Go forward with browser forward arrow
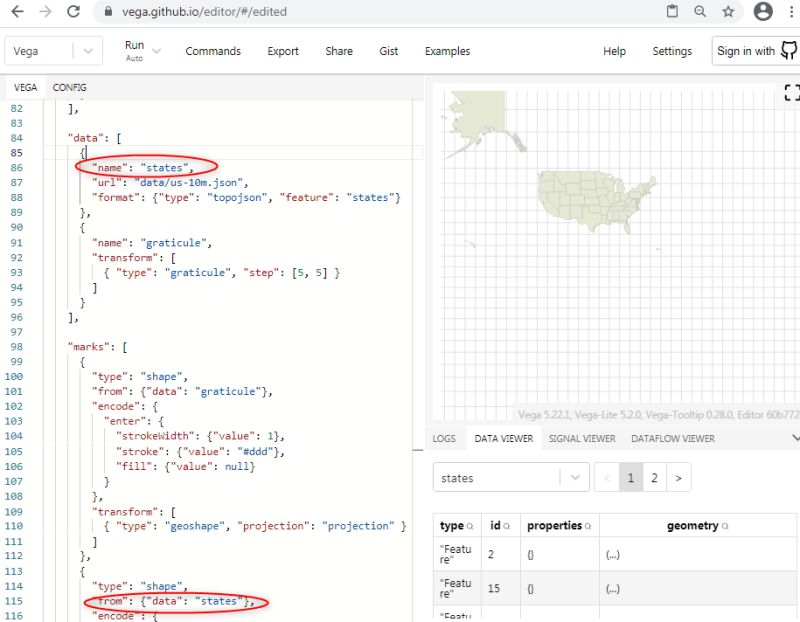 coord(45,11)
